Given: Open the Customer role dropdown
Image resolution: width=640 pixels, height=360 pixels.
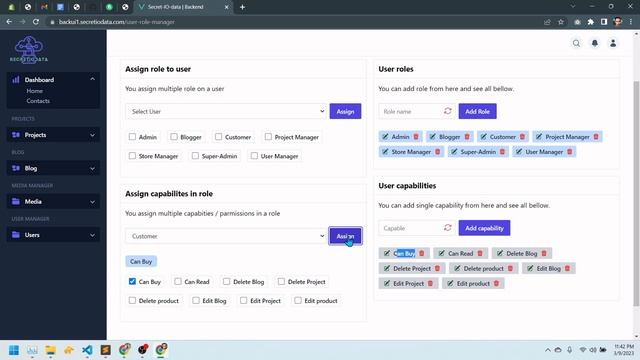Looking at the screenshot, I should coord(226,236).
